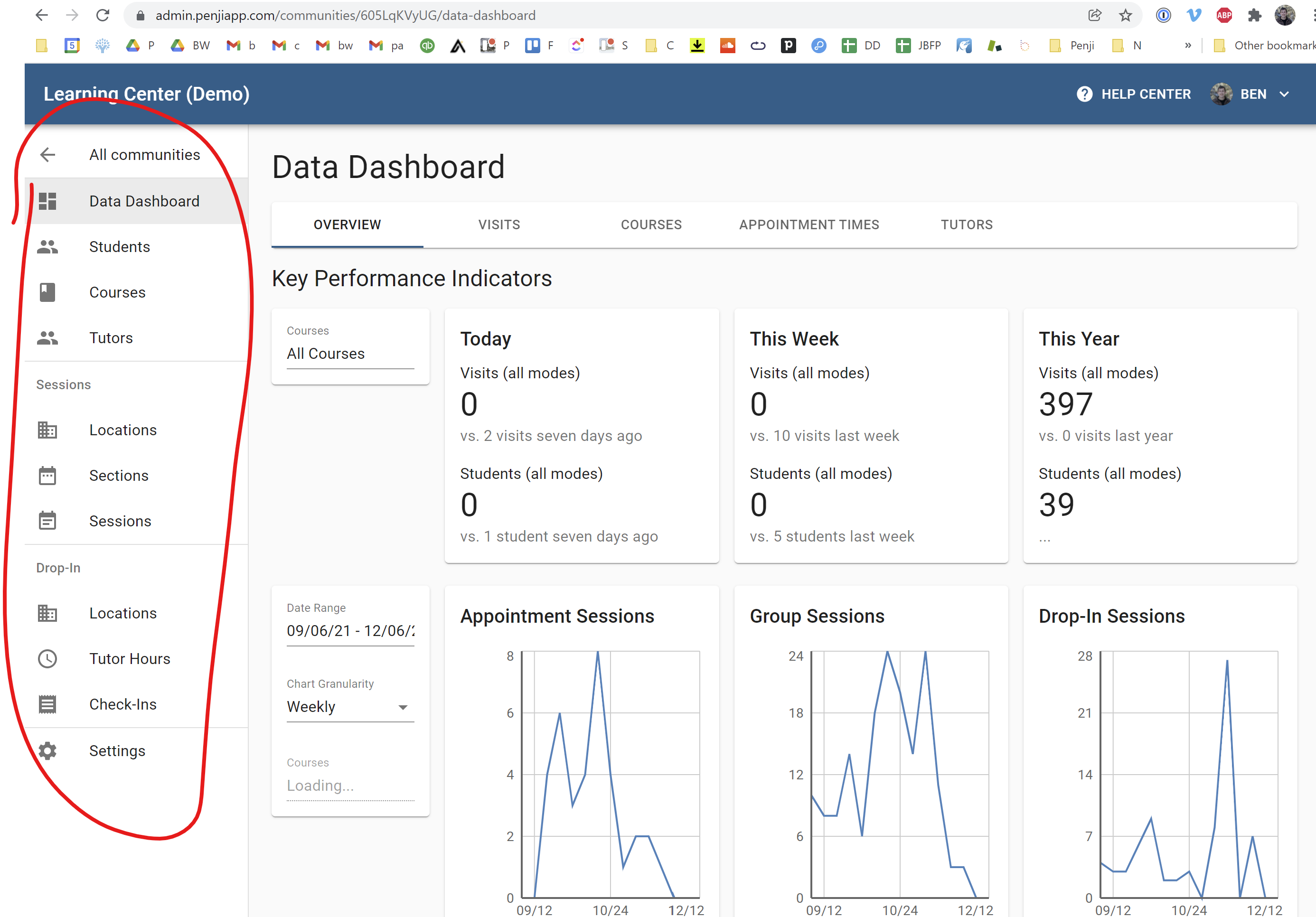Click the Students people icon in sidebar

coord(47,247)
